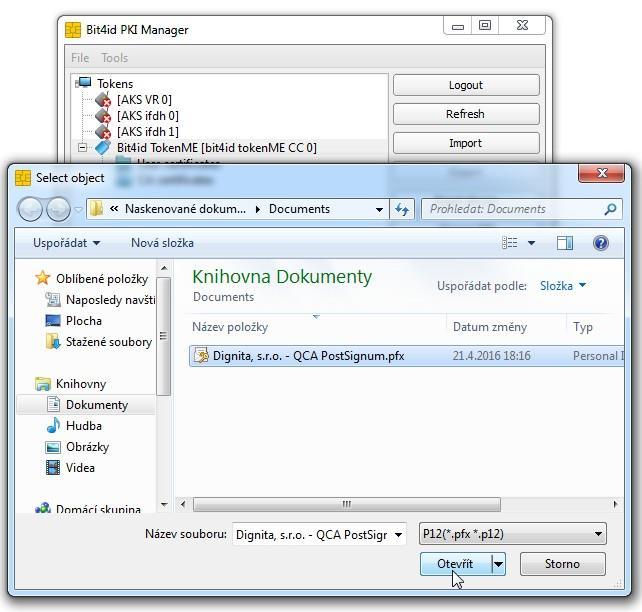Expand the filename dropdown arrow
Image resolution: width=642 pixels, height=612 pixels.
click(398, 535)
